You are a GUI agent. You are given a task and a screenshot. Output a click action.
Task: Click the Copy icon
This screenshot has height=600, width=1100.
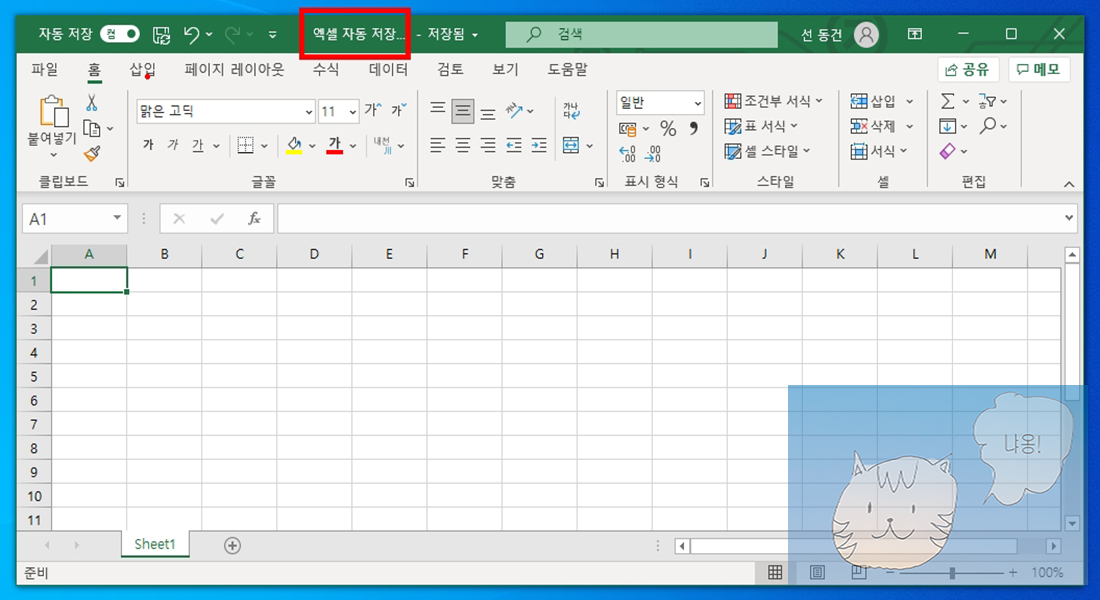91,128
